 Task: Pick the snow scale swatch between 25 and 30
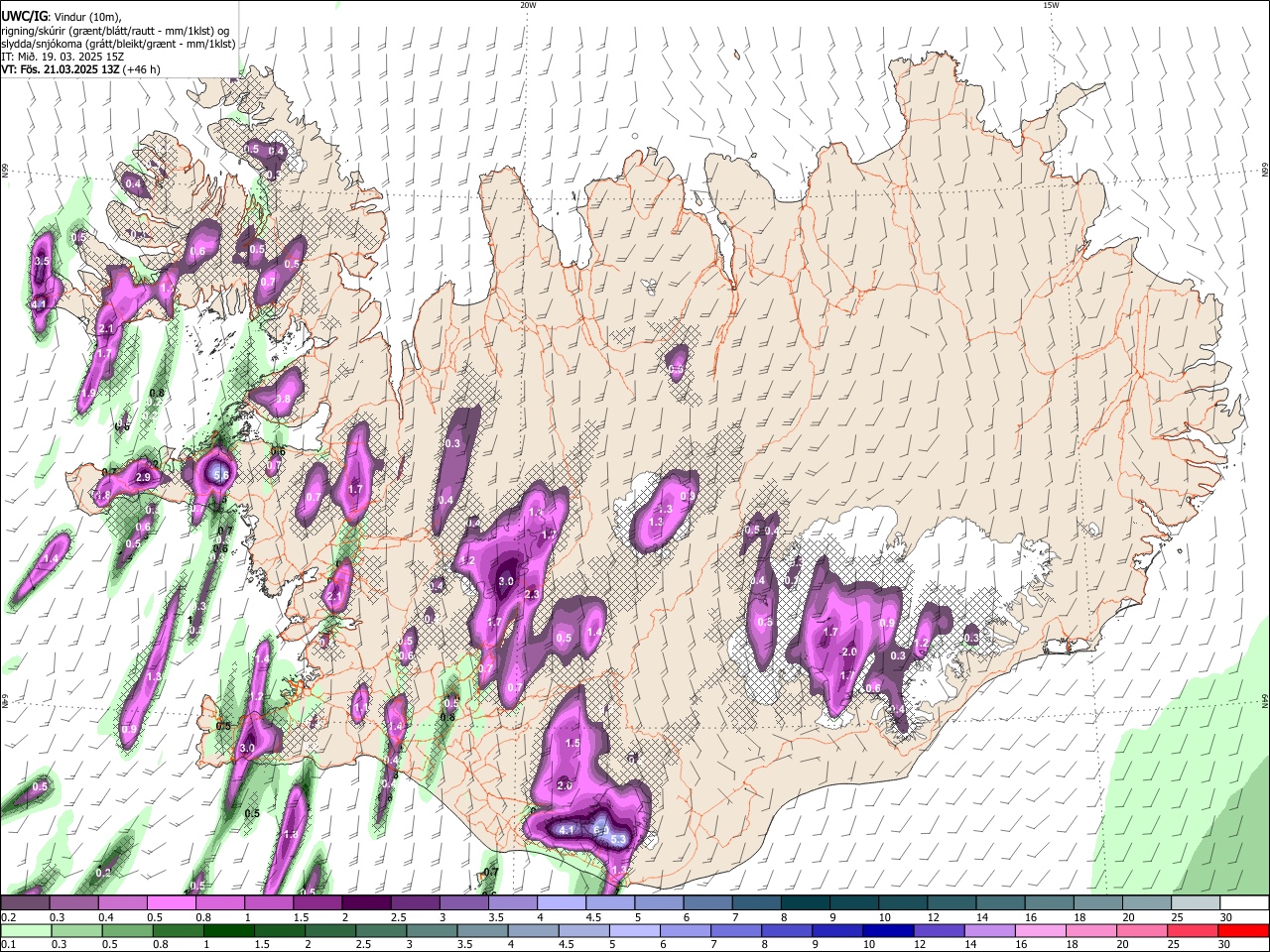[x=1197, y=902]
